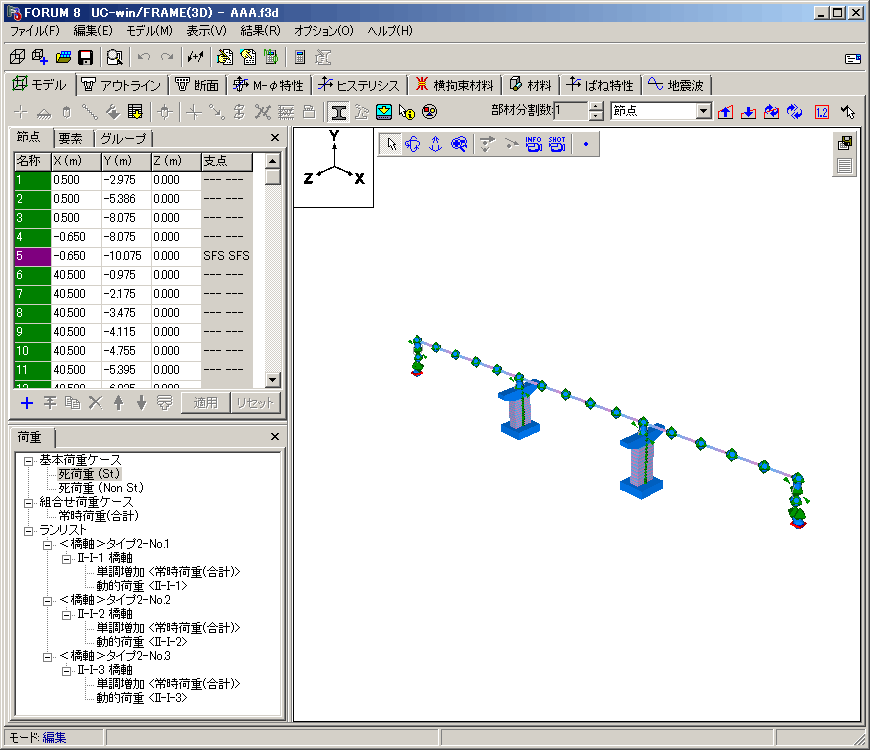Viewport: 870px width, 750px height.
Task: Select 動的荷重 <II-I-2> in run list
Action: click(x=141, y=642)
